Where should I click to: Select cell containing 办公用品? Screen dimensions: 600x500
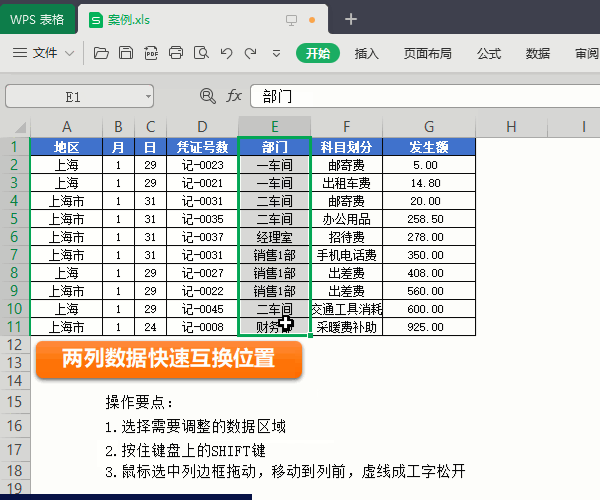pyautogui.click(x=346, y=219)
